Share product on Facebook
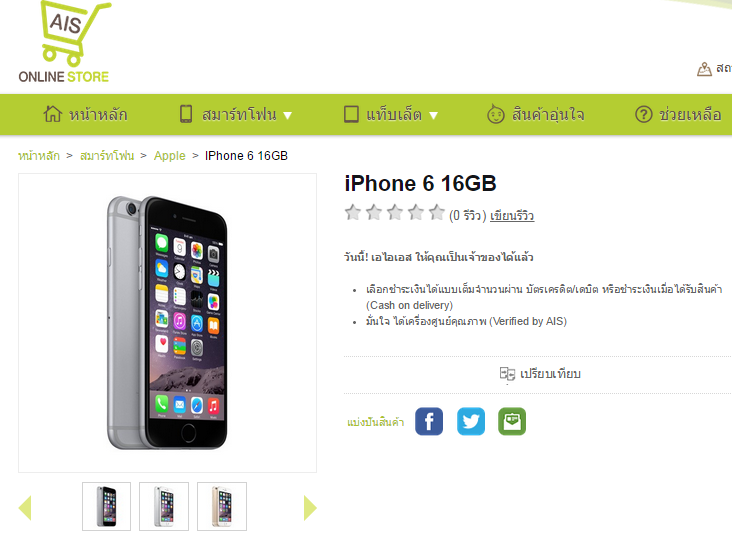The width and height of the screenshot is (732, 546). pyautogui.click(x=429, y=421)
